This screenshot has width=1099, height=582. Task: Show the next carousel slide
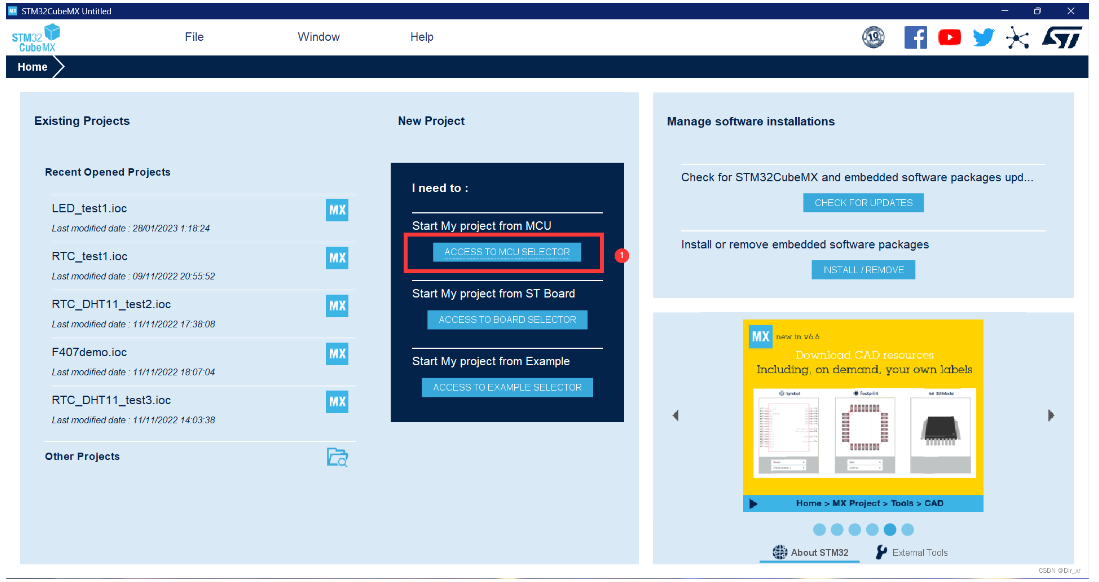click(x=1051, y=415)
